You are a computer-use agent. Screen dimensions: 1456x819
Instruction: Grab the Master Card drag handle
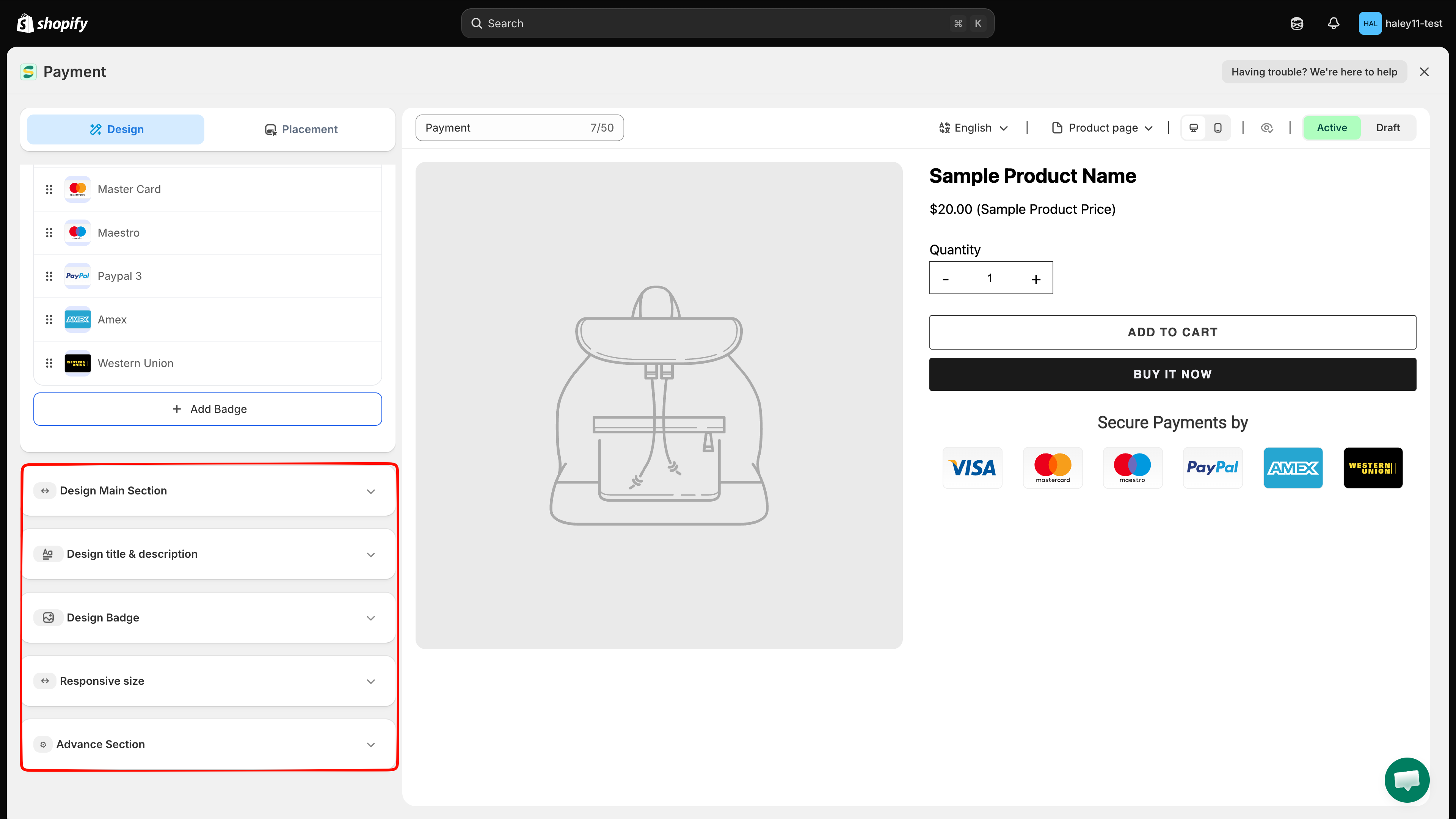click(x=49, y=189)
